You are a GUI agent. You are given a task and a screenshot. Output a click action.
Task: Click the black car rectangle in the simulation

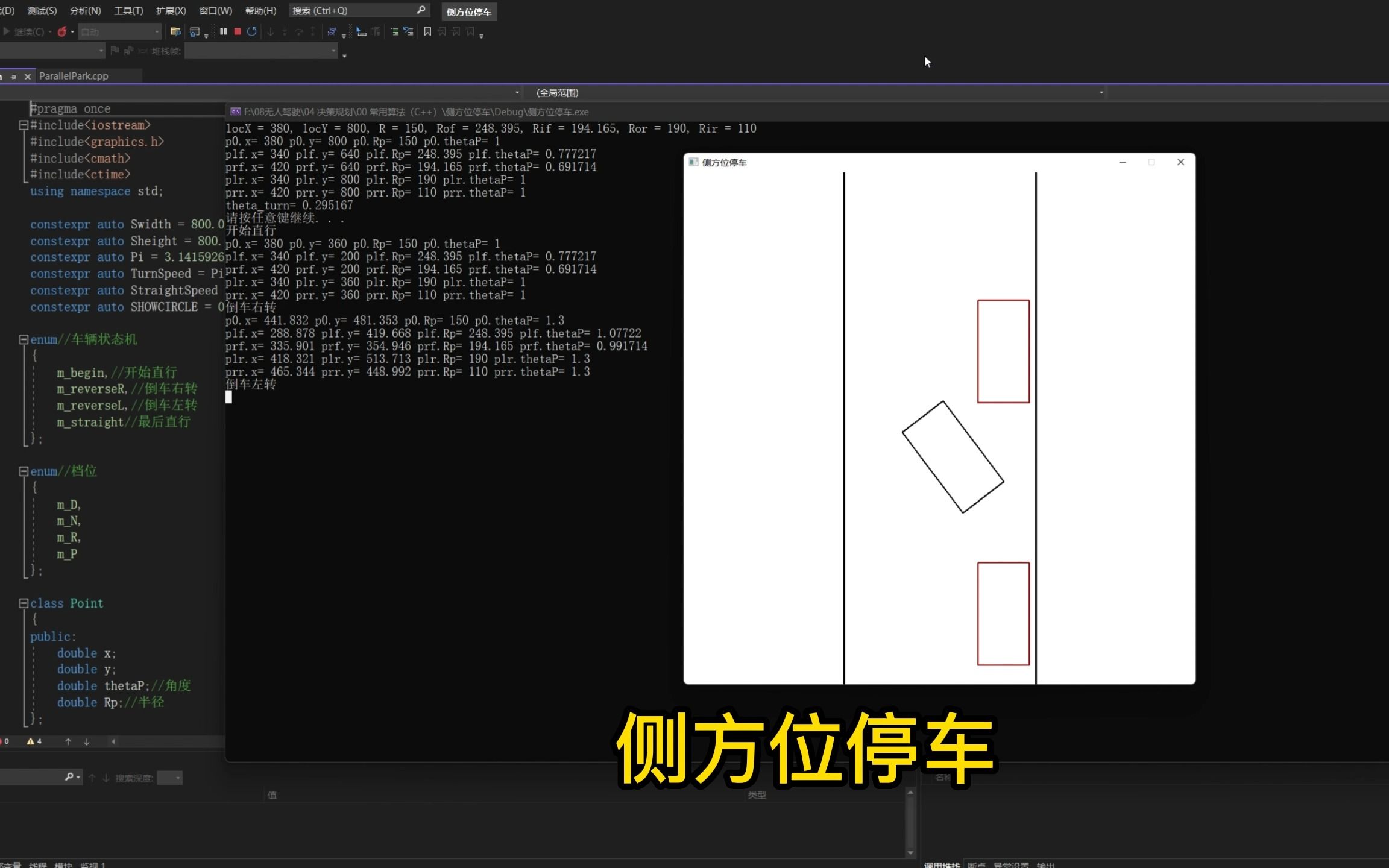[953, 457]
